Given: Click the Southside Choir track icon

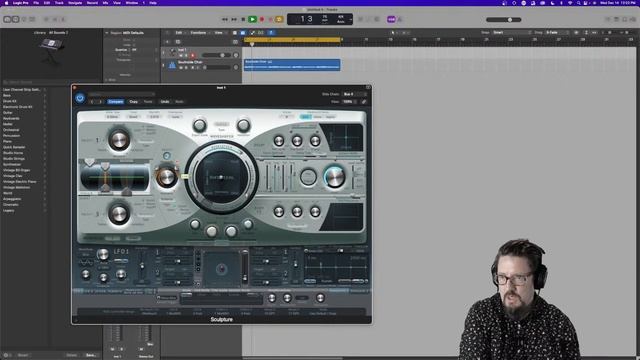Looking at the screenshot, I should [x=172, y=65].
